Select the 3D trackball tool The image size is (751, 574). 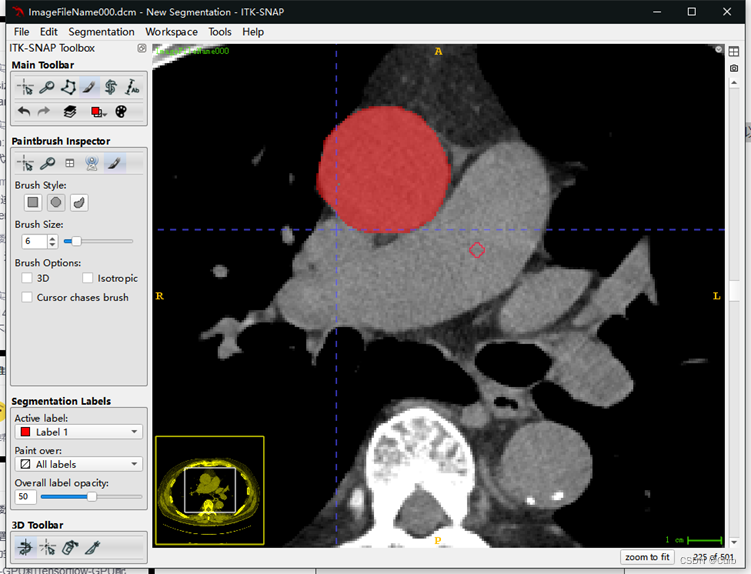pyautogui.click(x=25, y=547)
